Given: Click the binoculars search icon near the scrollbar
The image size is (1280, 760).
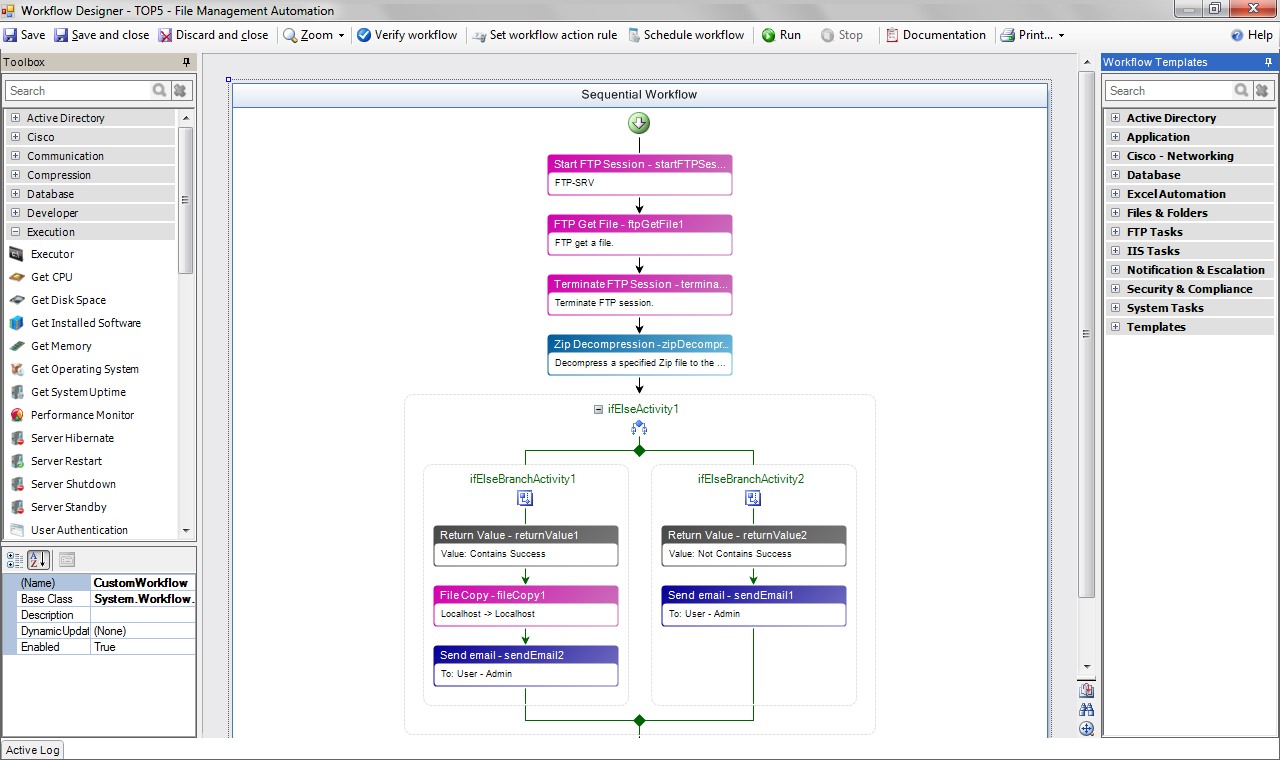Looking at the screenshot, I should pyautogui.click(x=1086, y=709).
